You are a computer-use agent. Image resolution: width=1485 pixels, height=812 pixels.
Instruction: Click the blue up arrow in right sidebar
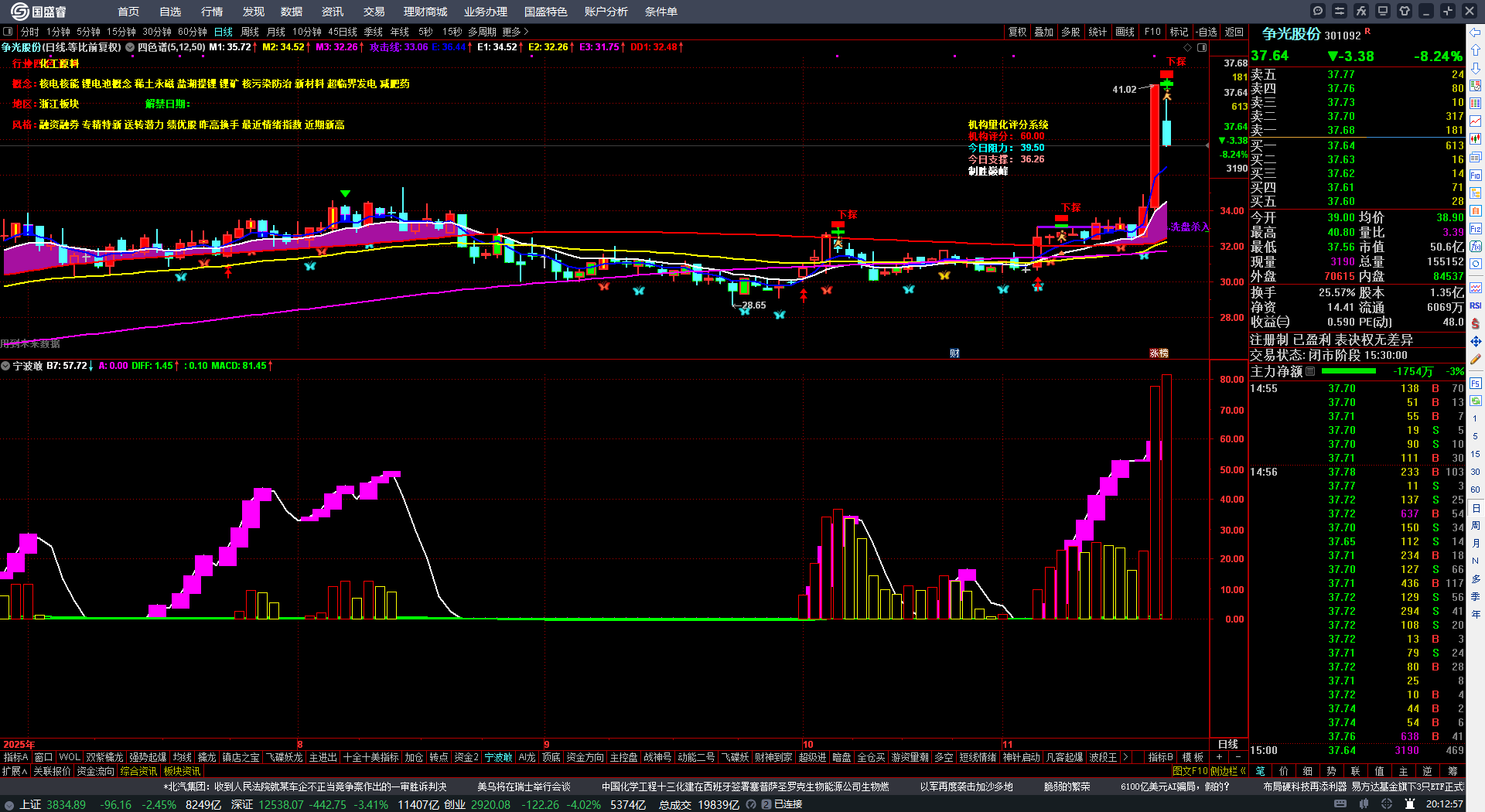1476,49
